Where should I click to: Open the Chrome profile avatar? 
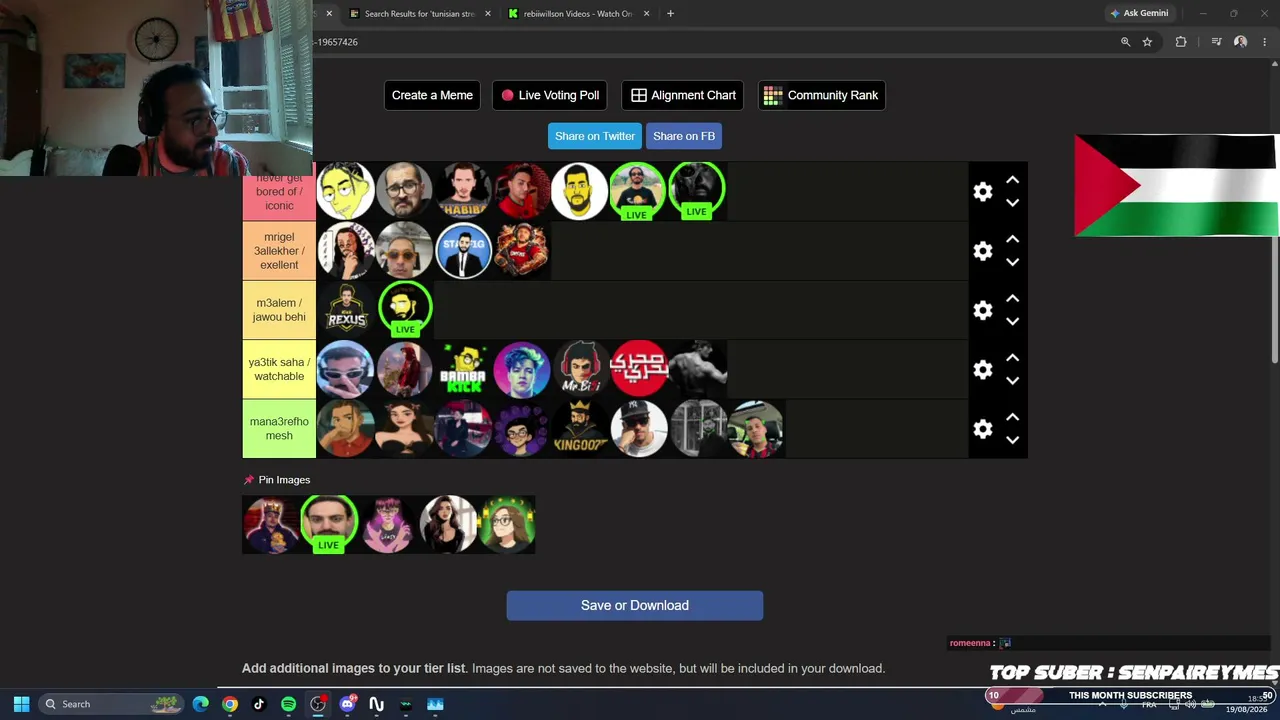click(x=1240, y=42)
